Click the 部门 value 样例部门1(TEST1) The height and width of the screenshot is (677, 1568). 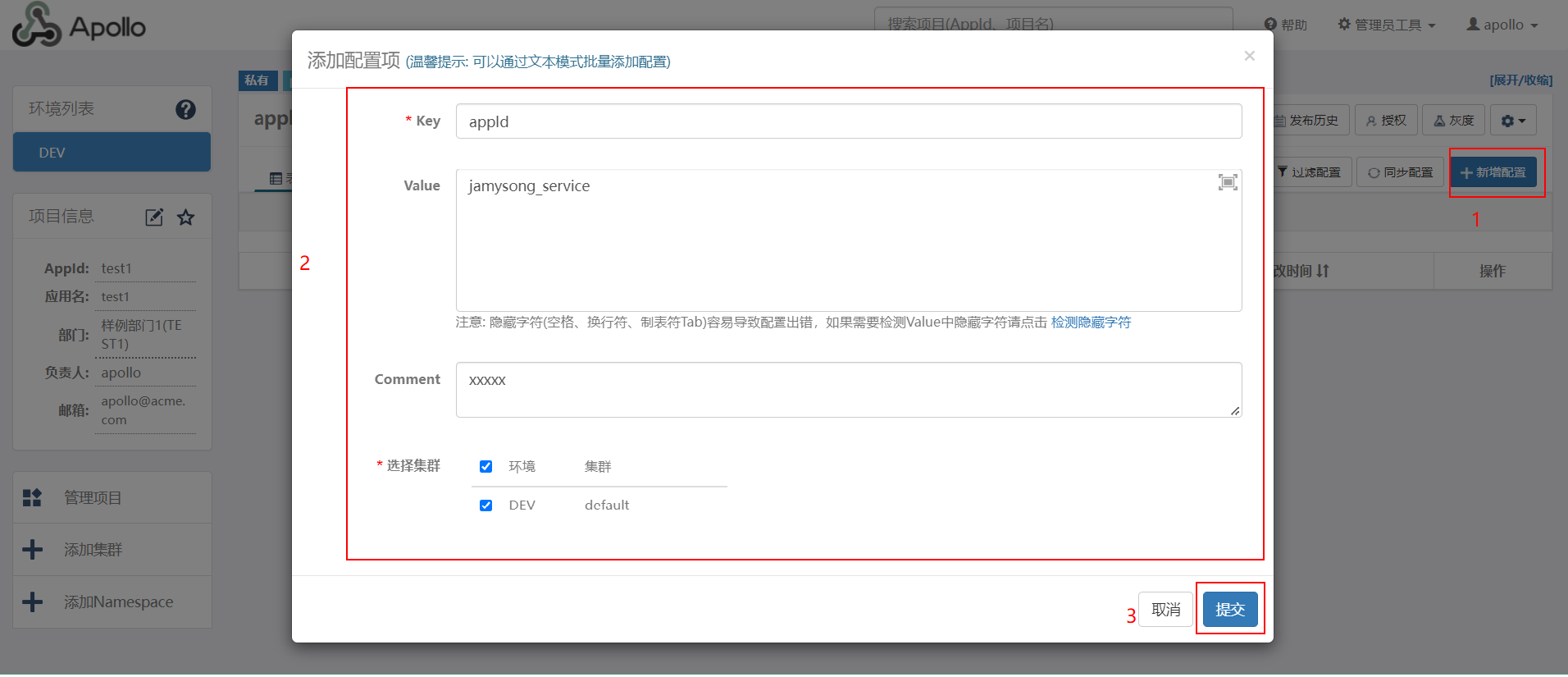click(142, 335)
